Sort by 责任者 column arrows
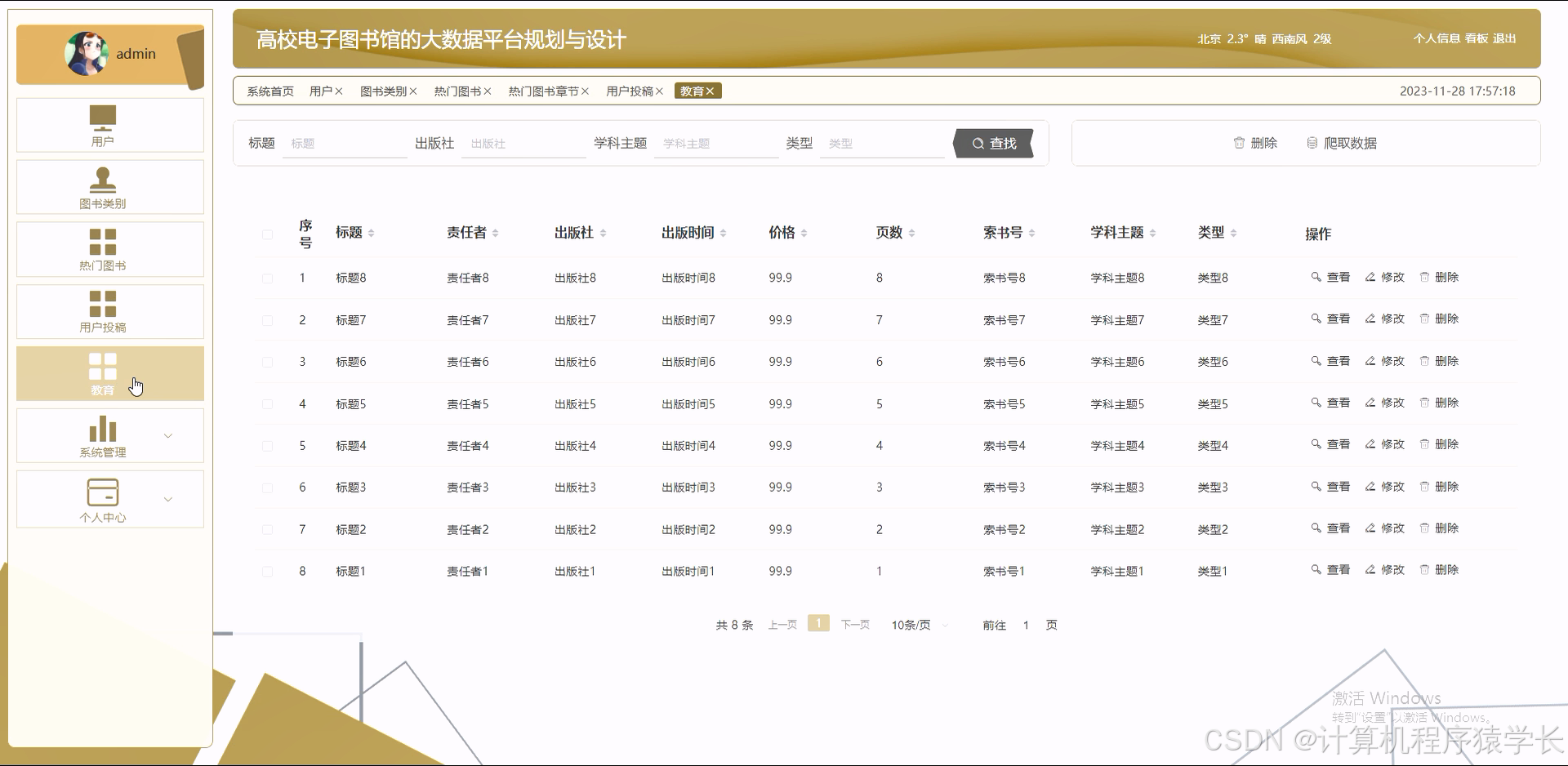 point(496,234)
